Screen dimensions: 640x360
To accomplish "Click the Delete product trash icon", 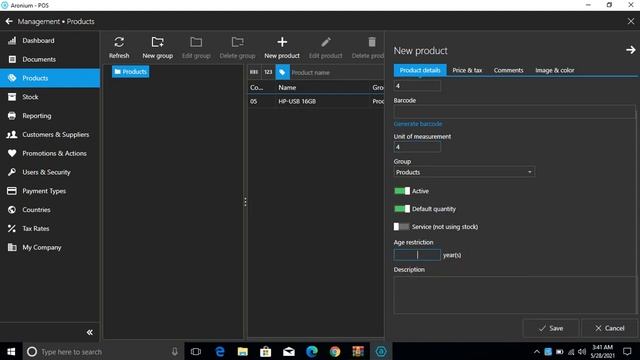I will (372, 42).
